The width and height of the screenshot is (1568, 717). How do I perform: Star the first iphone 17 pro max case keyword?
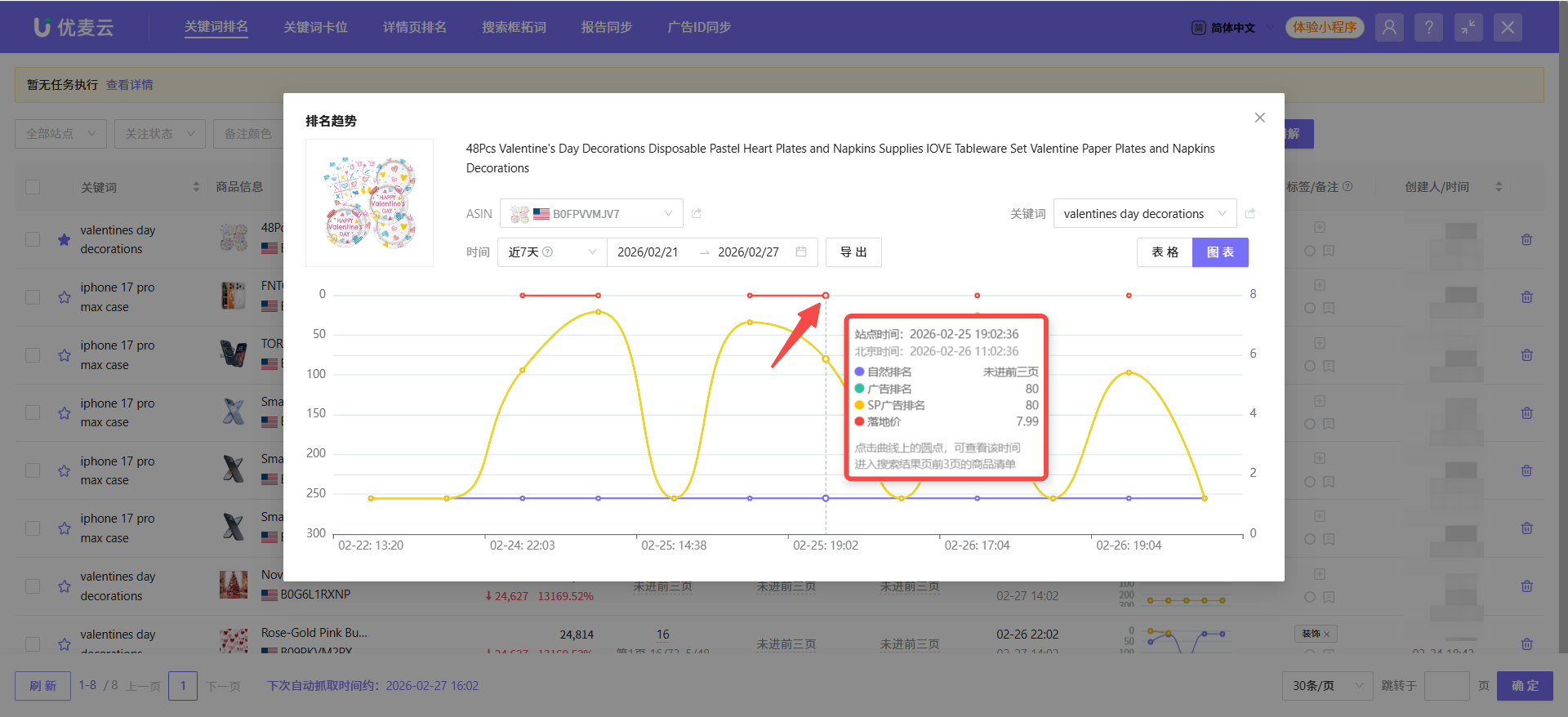click(x=65, y=297)
